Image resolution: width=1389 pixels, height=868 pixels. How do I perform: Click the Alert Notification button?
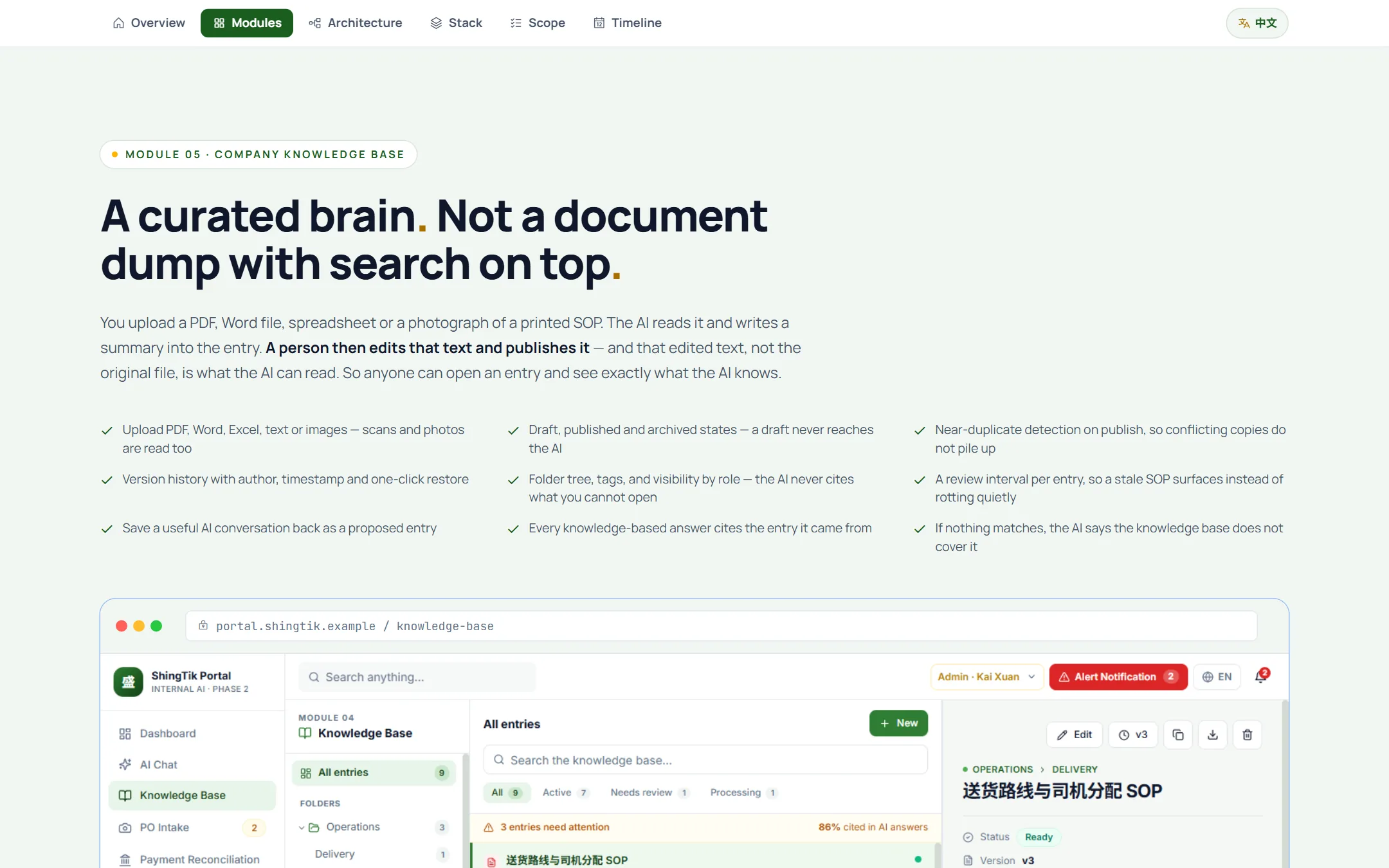1118,677
